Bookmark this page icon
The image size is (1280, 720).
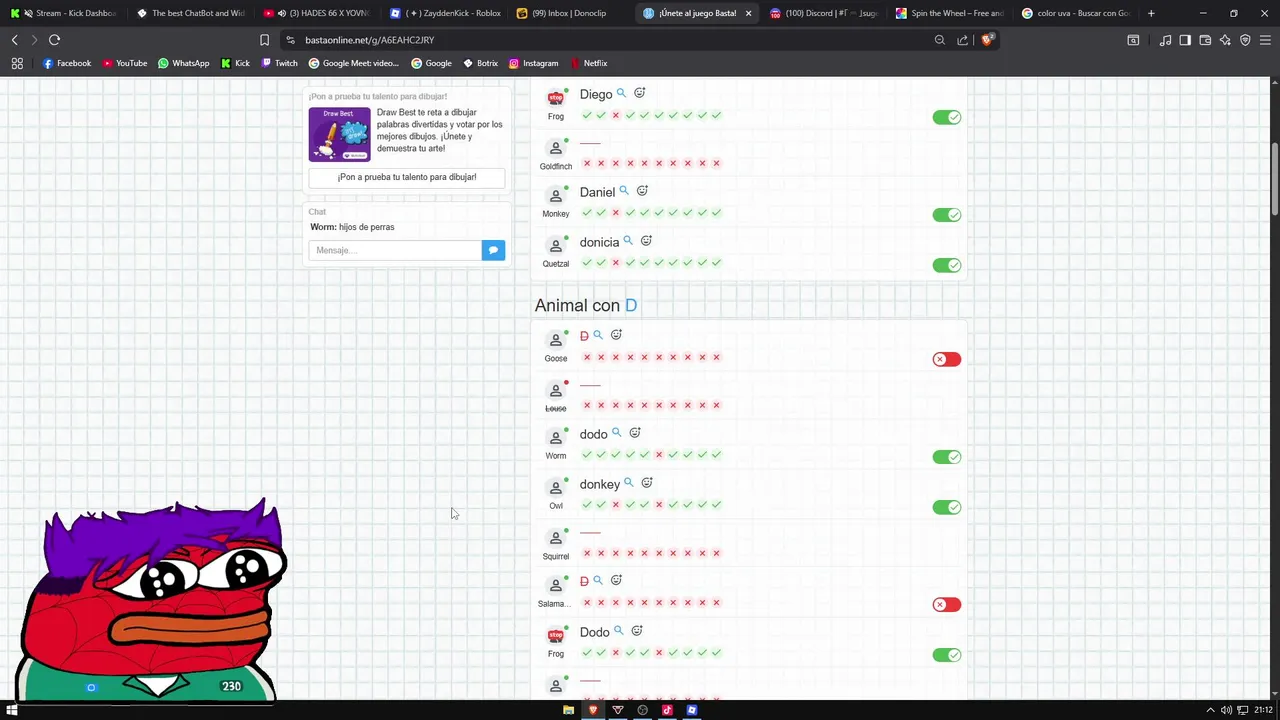264,40
